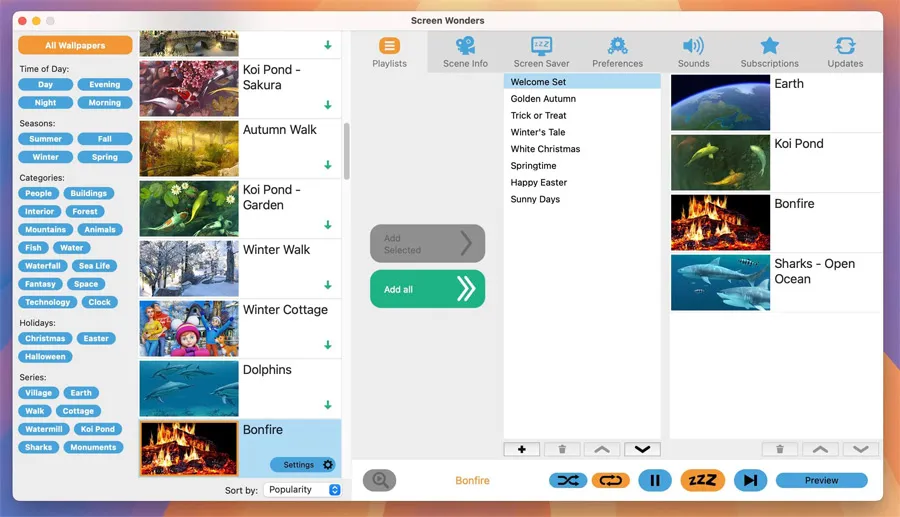Move playlist down with chevron button
This screenshot has height=517, width=900.
(x=641, y=450)
